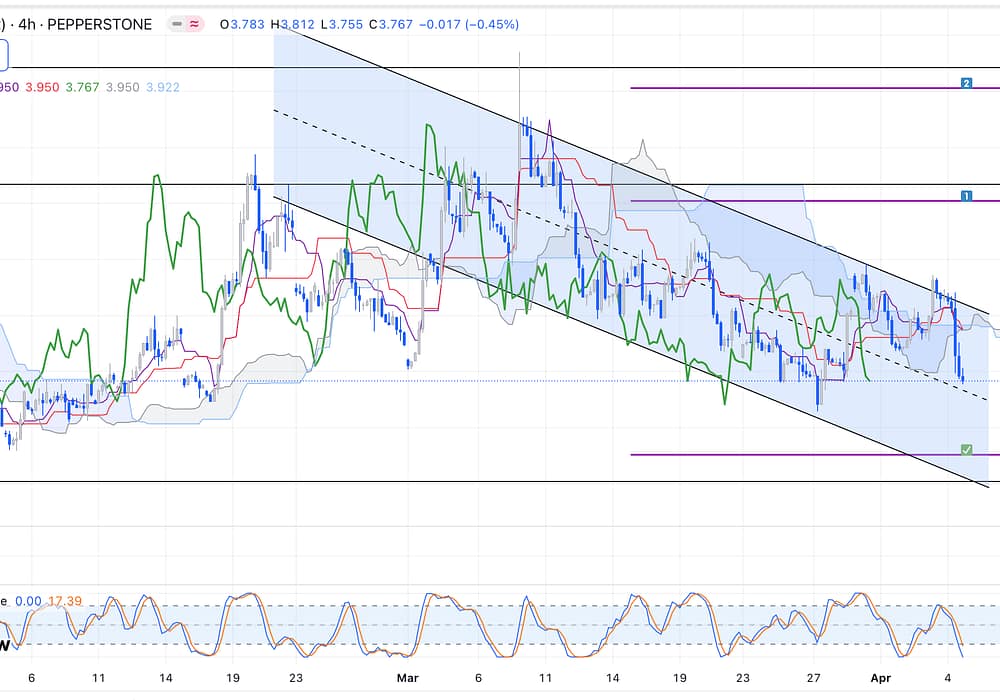Click the PEPPERSTONE broker name
Viewport: 1000px width, 700px height.
tap(100, 24)
